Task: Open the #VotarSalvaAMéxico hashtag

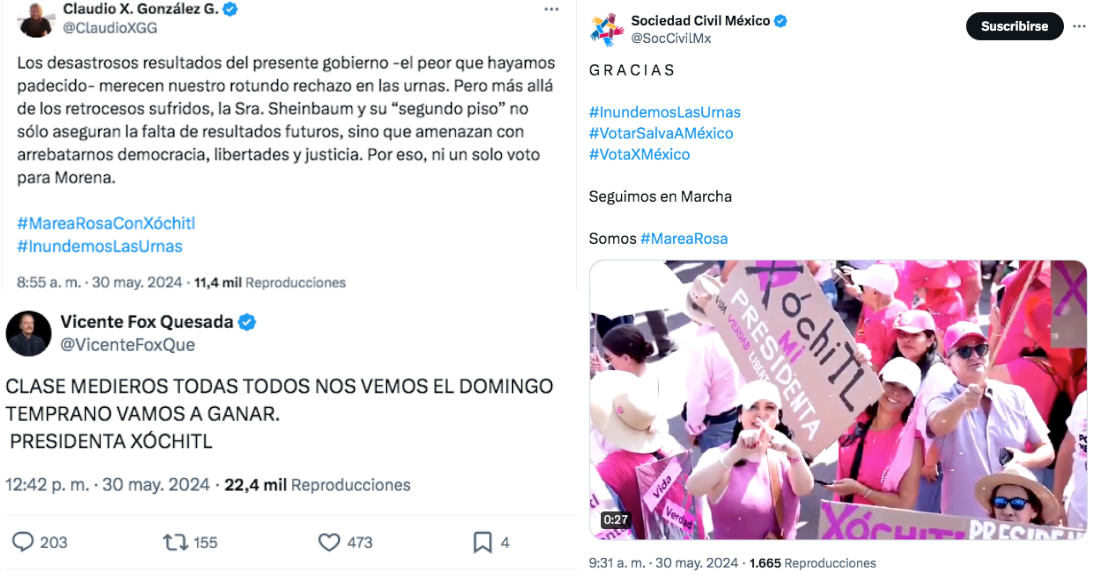Action: [x=661, y=133]
